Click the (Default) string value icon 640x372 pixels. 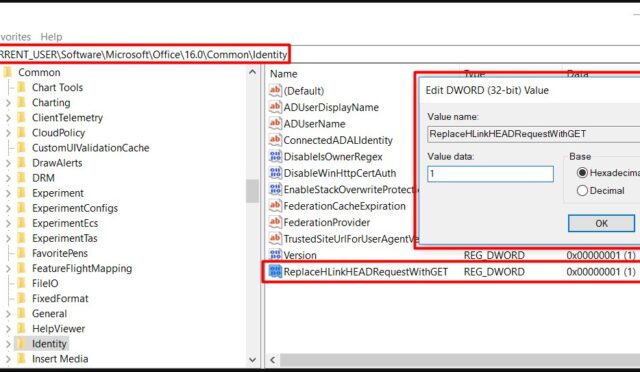tap(275, 90)
